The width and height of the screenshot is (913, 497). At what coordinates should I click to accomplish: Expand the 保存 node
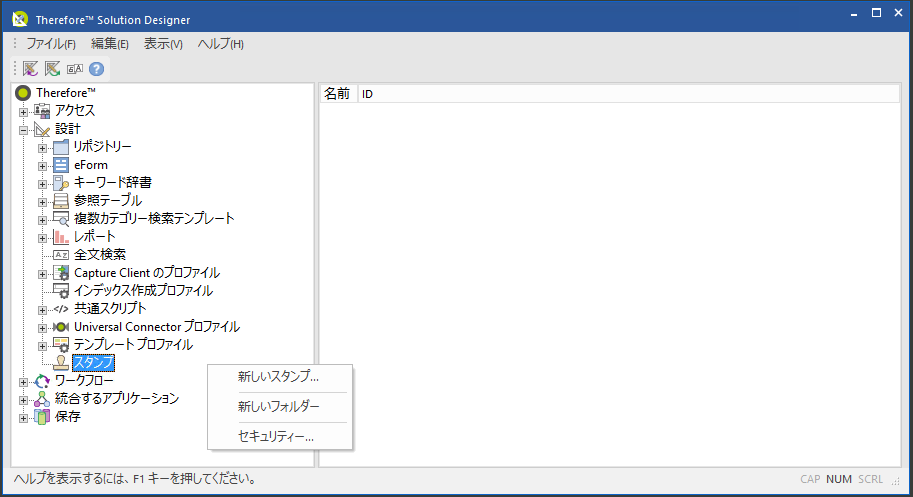coord(23,418)
